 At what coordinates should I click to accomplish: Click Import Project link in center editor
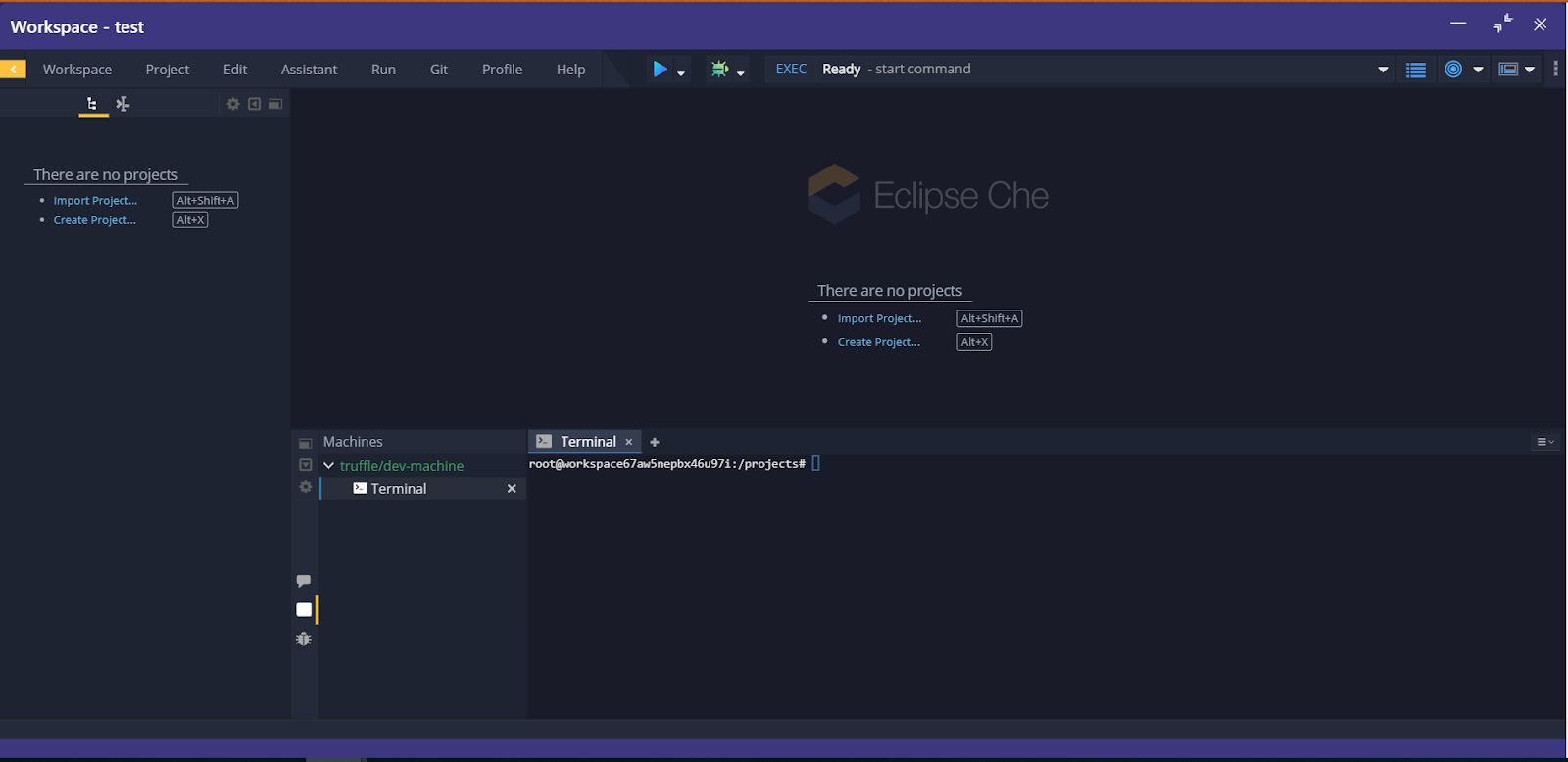(x=879, y=318)
